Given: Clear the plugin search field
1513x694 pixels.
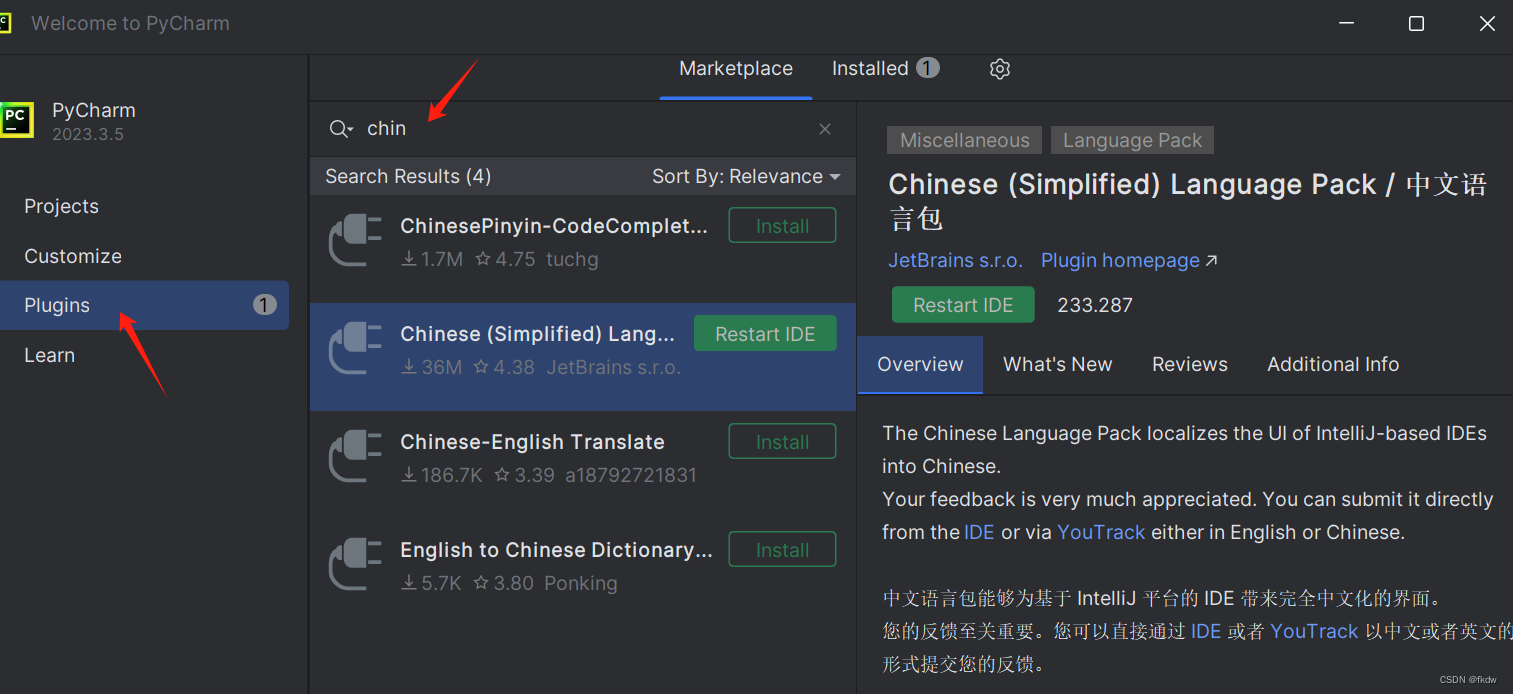Looking at the screenshot, I should pos(825,129).
